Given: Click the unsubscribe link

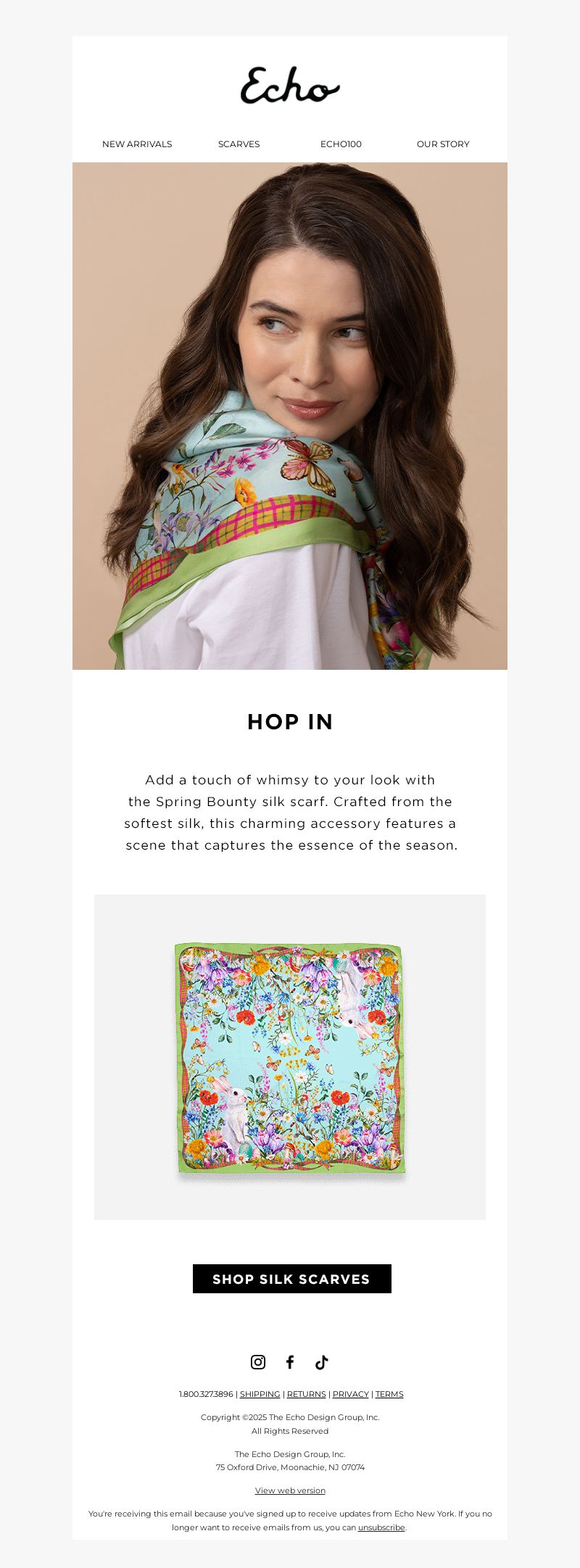Looking at the screenshot, I should click(381, 1527).
